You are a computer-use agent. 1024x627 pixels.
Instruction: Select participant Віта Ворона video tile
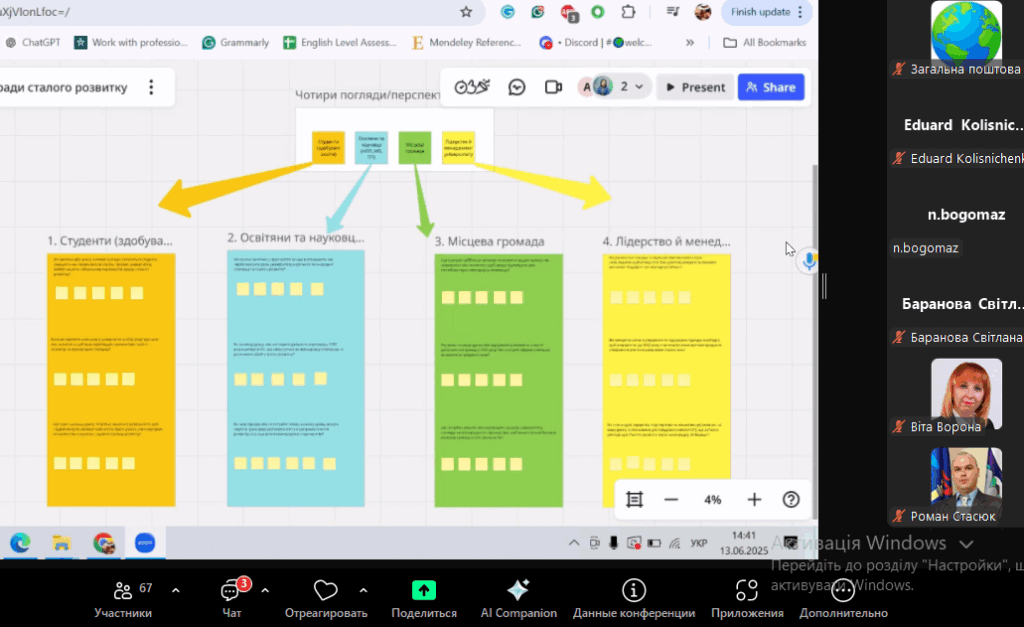tap(966, 396)
